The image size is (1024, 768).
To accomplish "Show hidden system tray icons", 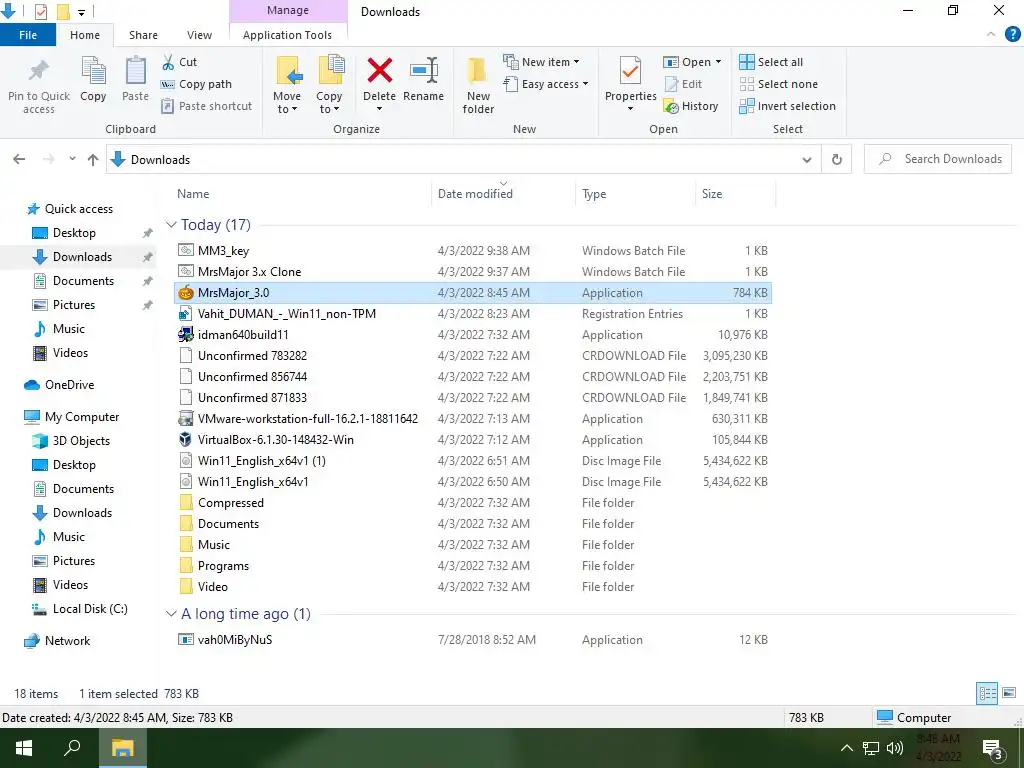I will coord(846,748).
